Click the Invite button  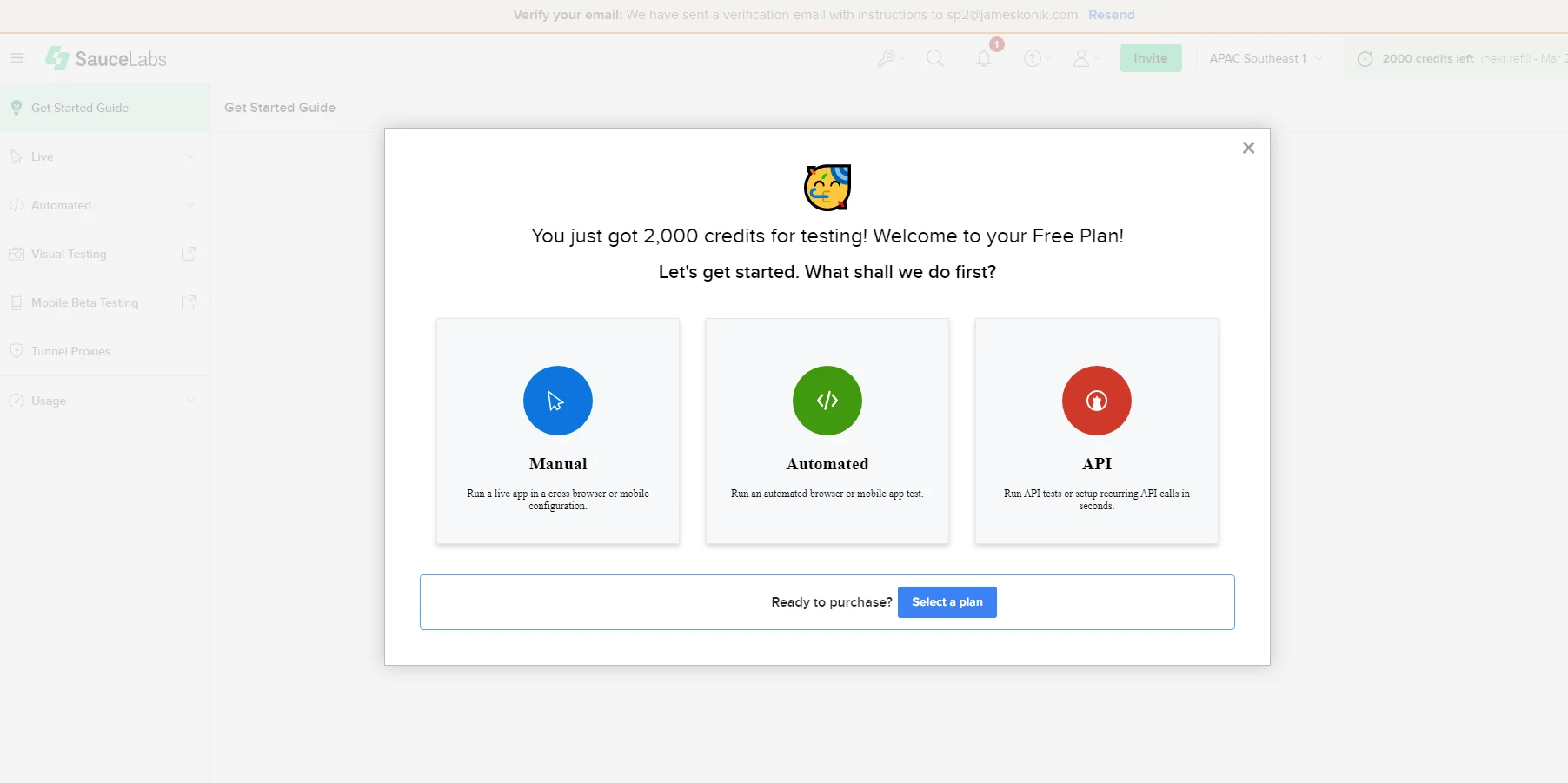tap(1151, 58)
